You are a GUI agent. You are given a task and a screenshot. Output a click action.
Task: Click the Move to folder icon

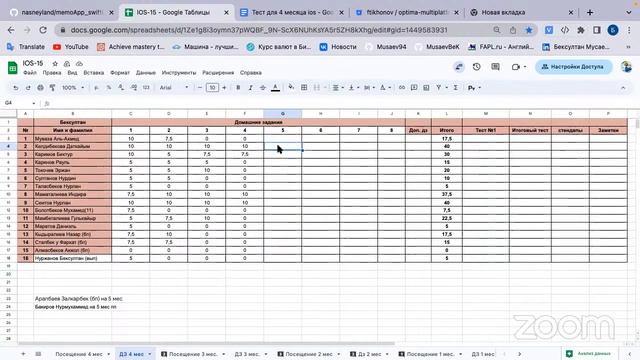pyautogui.click(x=67, y=64)
